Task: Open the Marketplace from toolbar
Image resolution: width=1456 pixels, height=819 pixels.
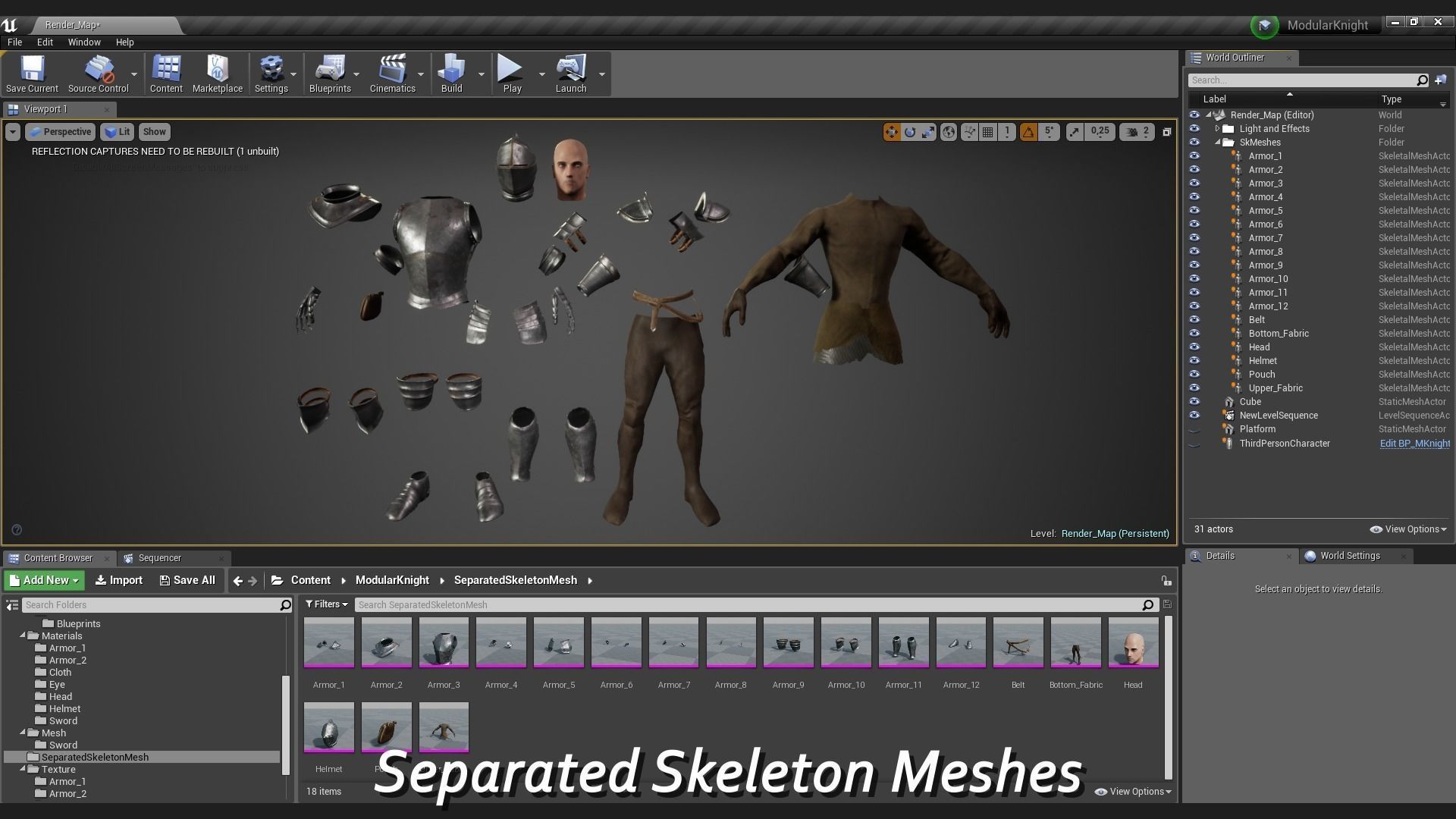Action: tap(217, 70)
